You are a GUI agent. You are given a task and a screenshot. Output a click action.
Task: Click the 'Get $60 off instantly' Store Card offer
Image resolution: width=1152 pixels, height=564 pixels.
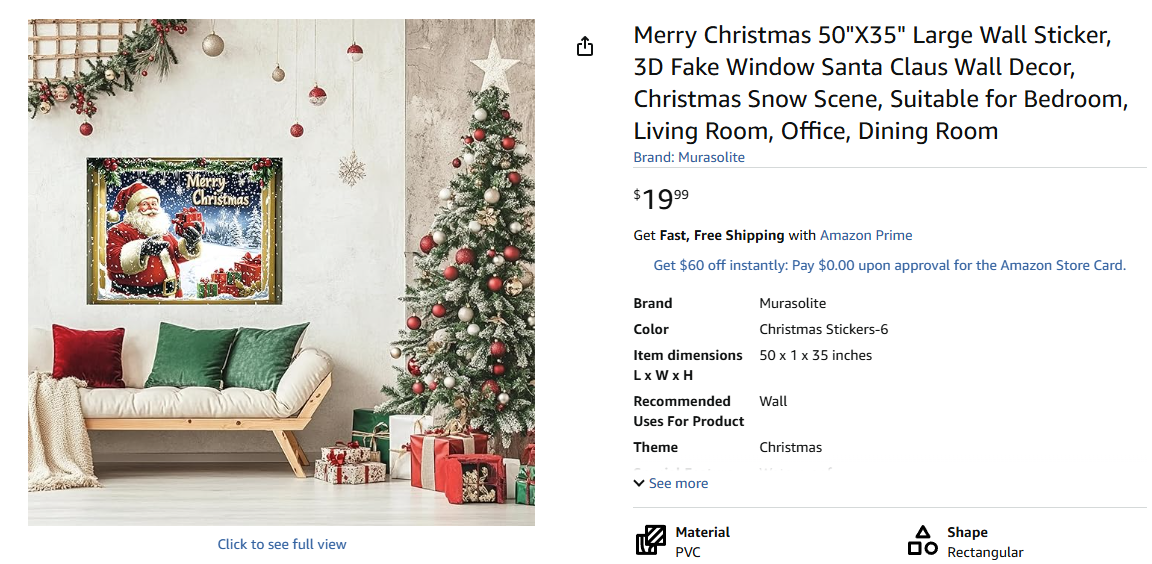[x=889, y=265]
